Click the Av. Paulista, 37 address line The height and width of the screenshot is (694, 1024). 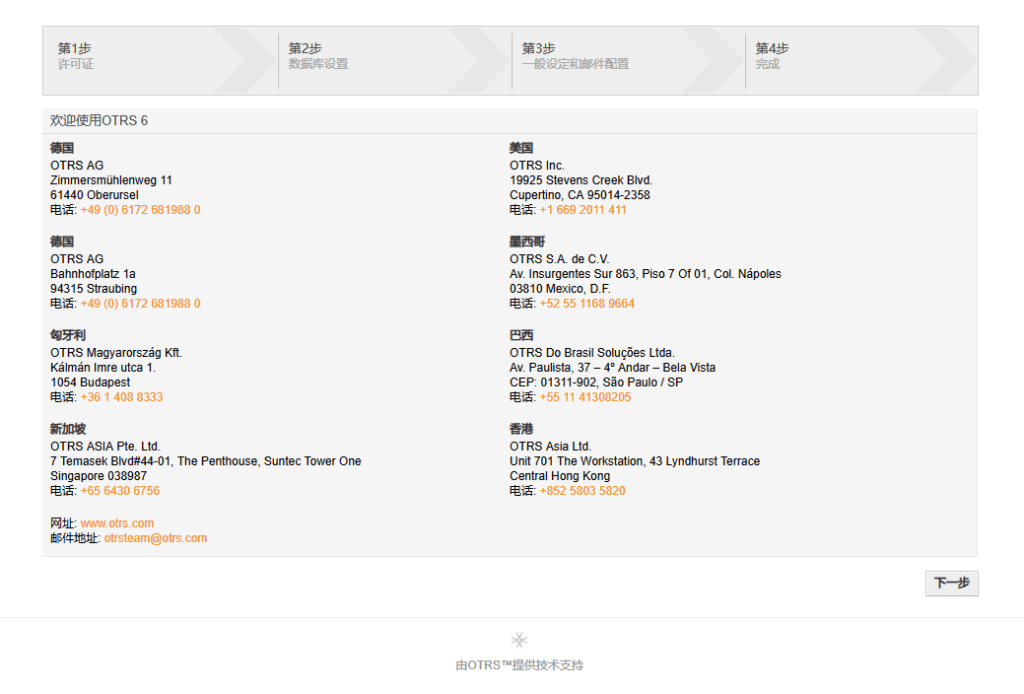(x=613, y=368)
